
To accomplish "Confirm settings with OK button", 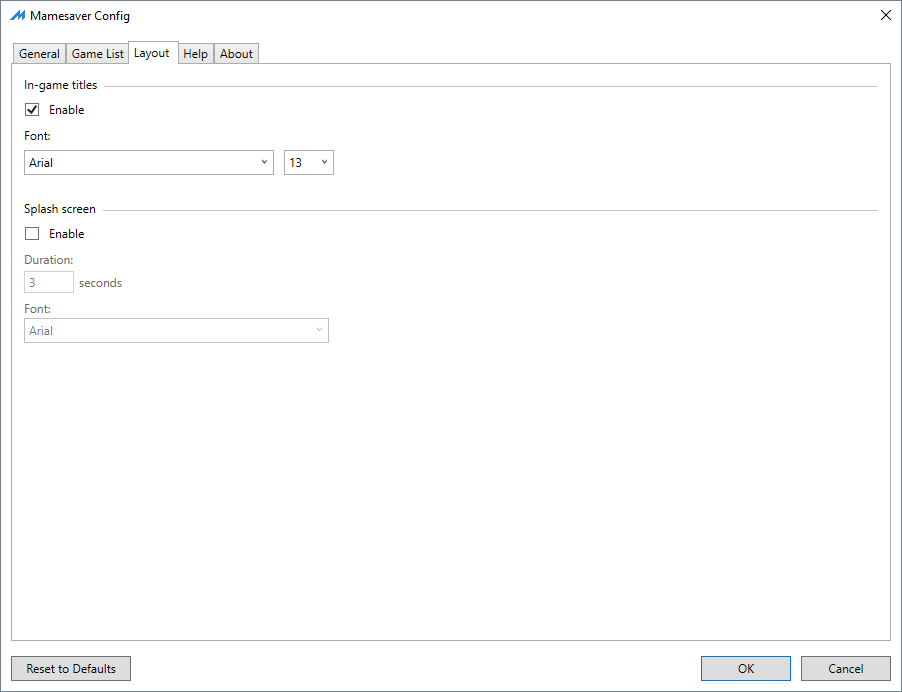I will tap(746, 668).
